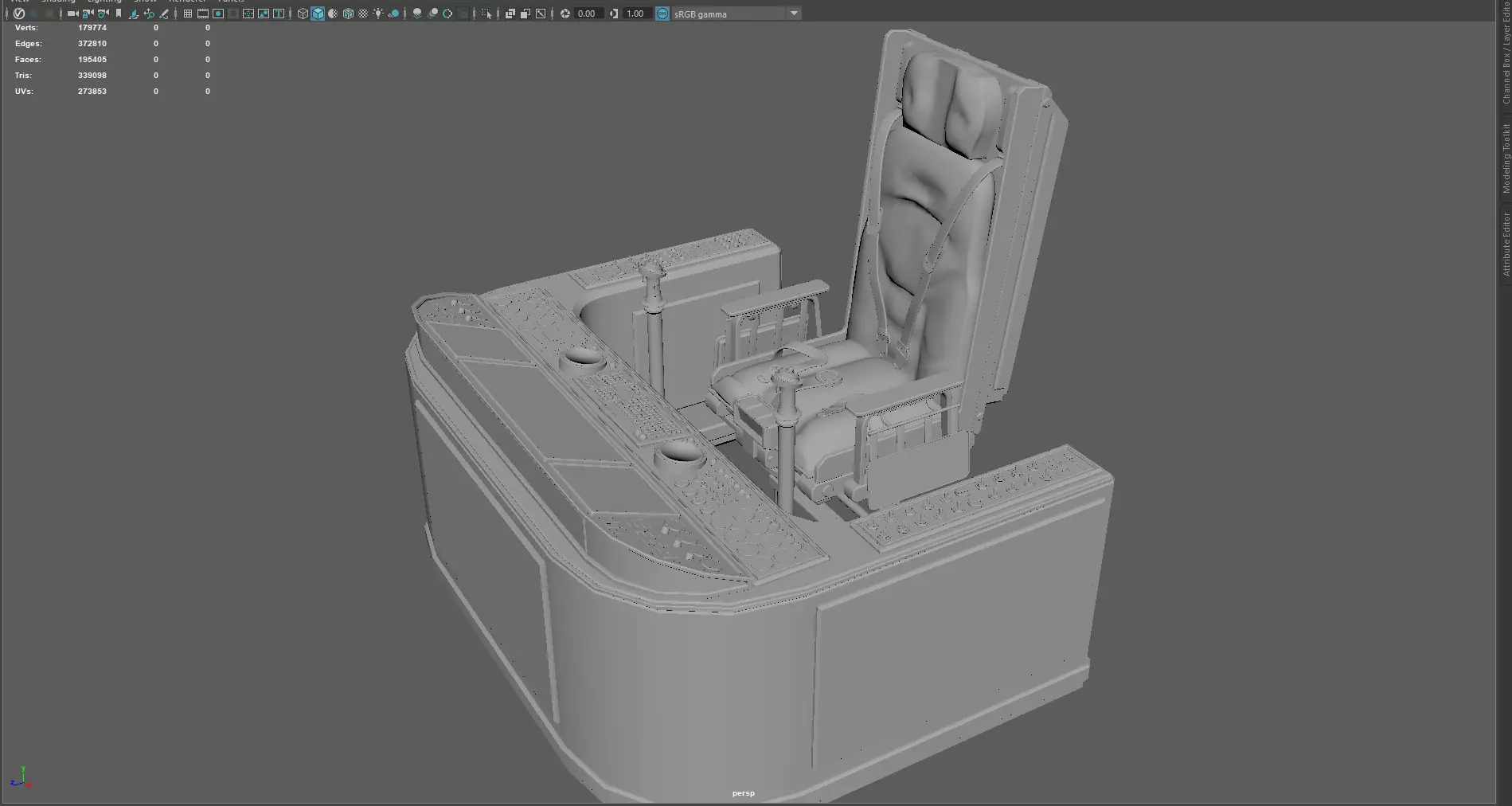Toggle the X-Ray icon

tap(510, 14)
